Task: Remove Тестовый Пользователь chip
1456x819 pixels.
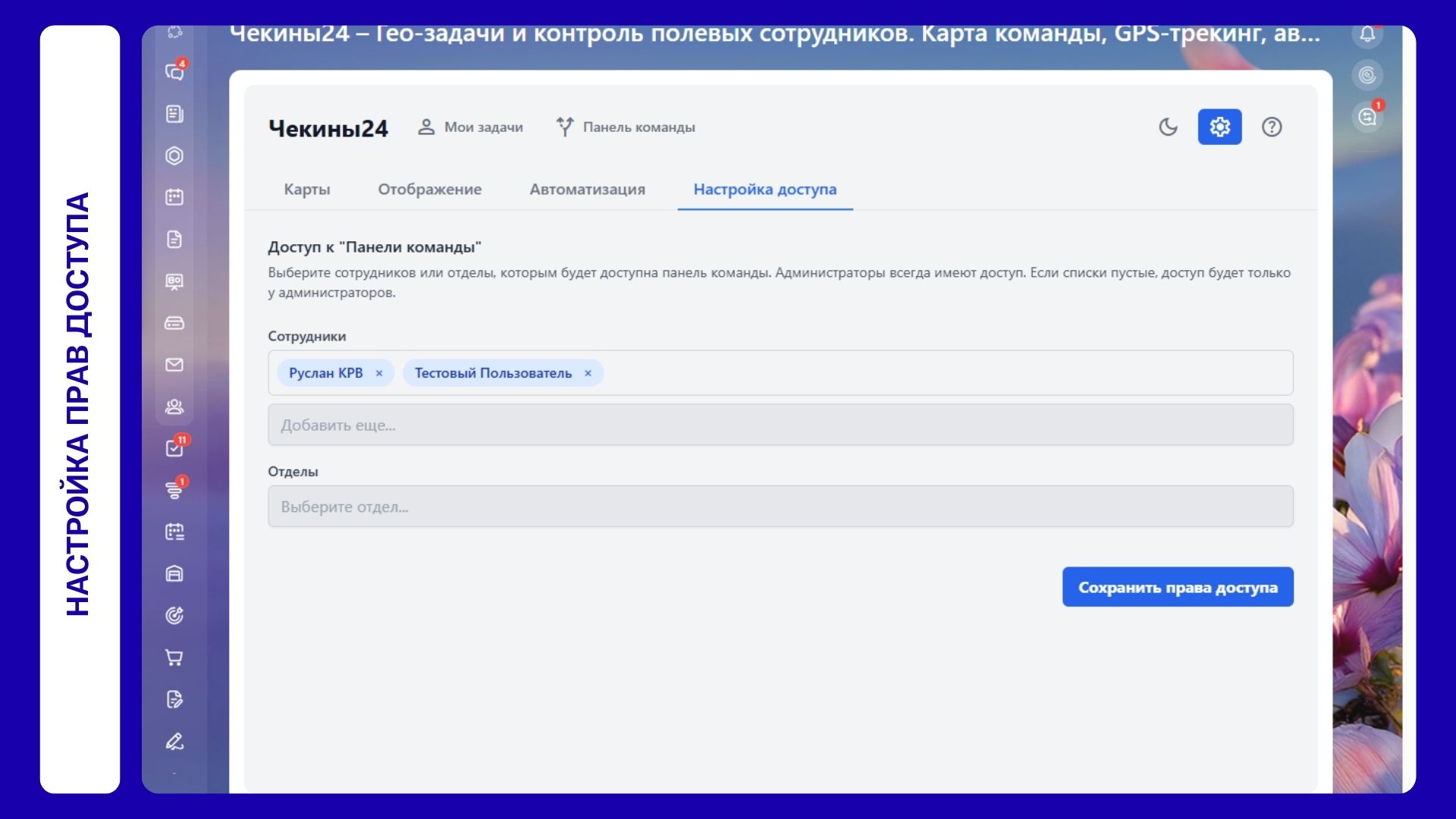Action: (588, 373)
